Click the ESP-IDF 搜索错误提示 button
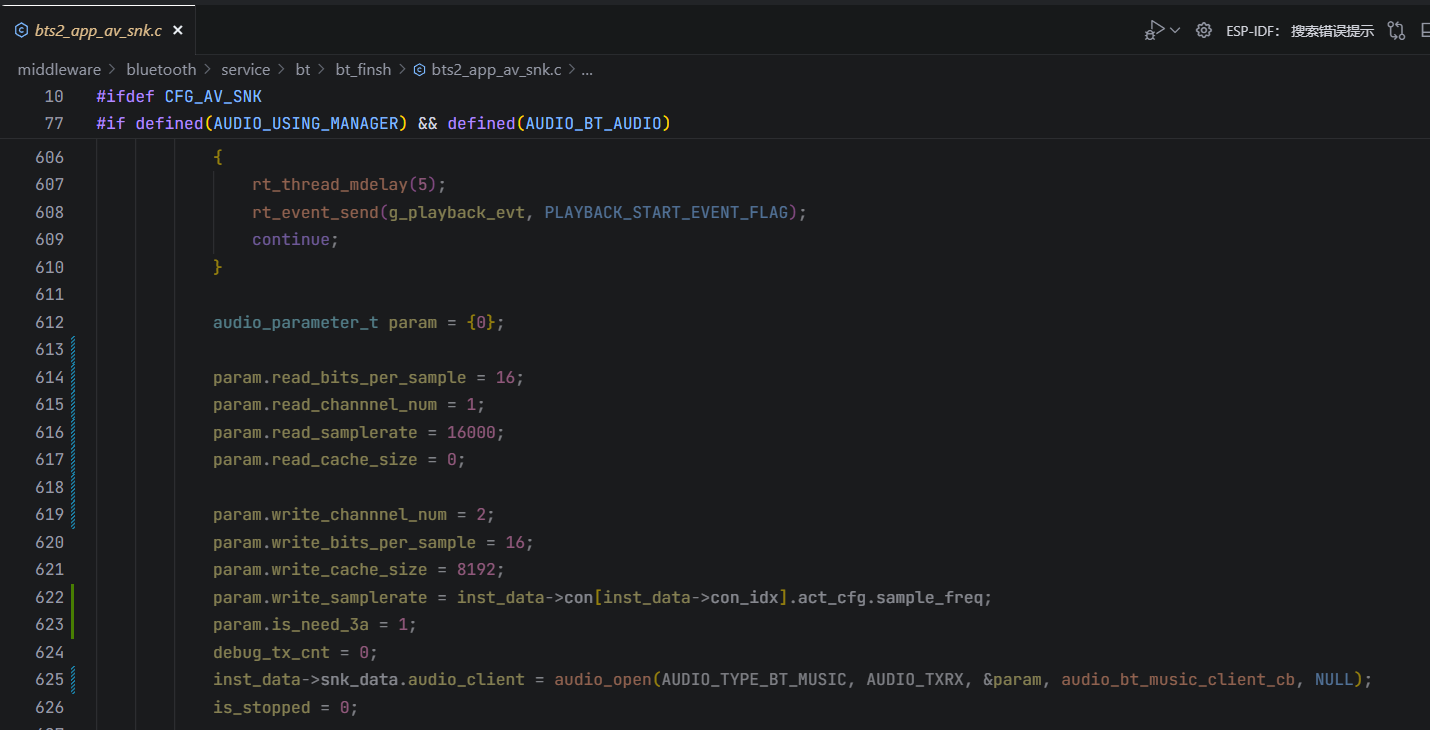Image resolution: width=1430 pixels, height=730 pixels. tap(1299, 31)
